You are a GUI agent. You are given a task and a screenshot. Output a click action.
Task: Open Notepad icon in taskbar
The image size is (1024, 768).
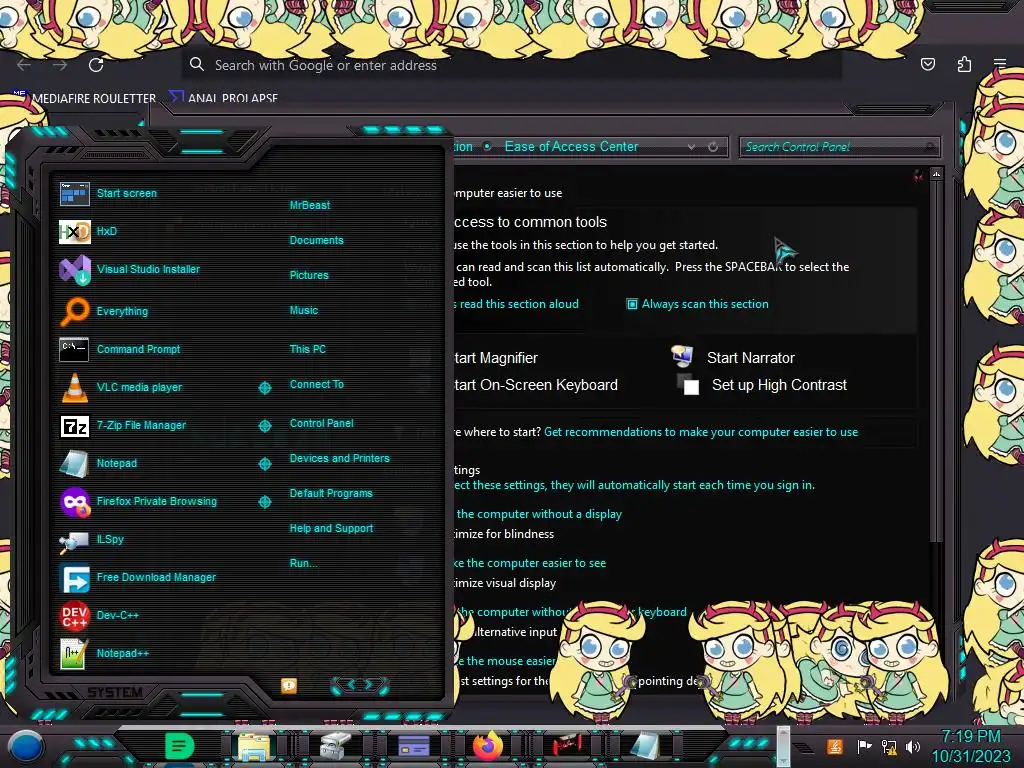tap(645, 746)
